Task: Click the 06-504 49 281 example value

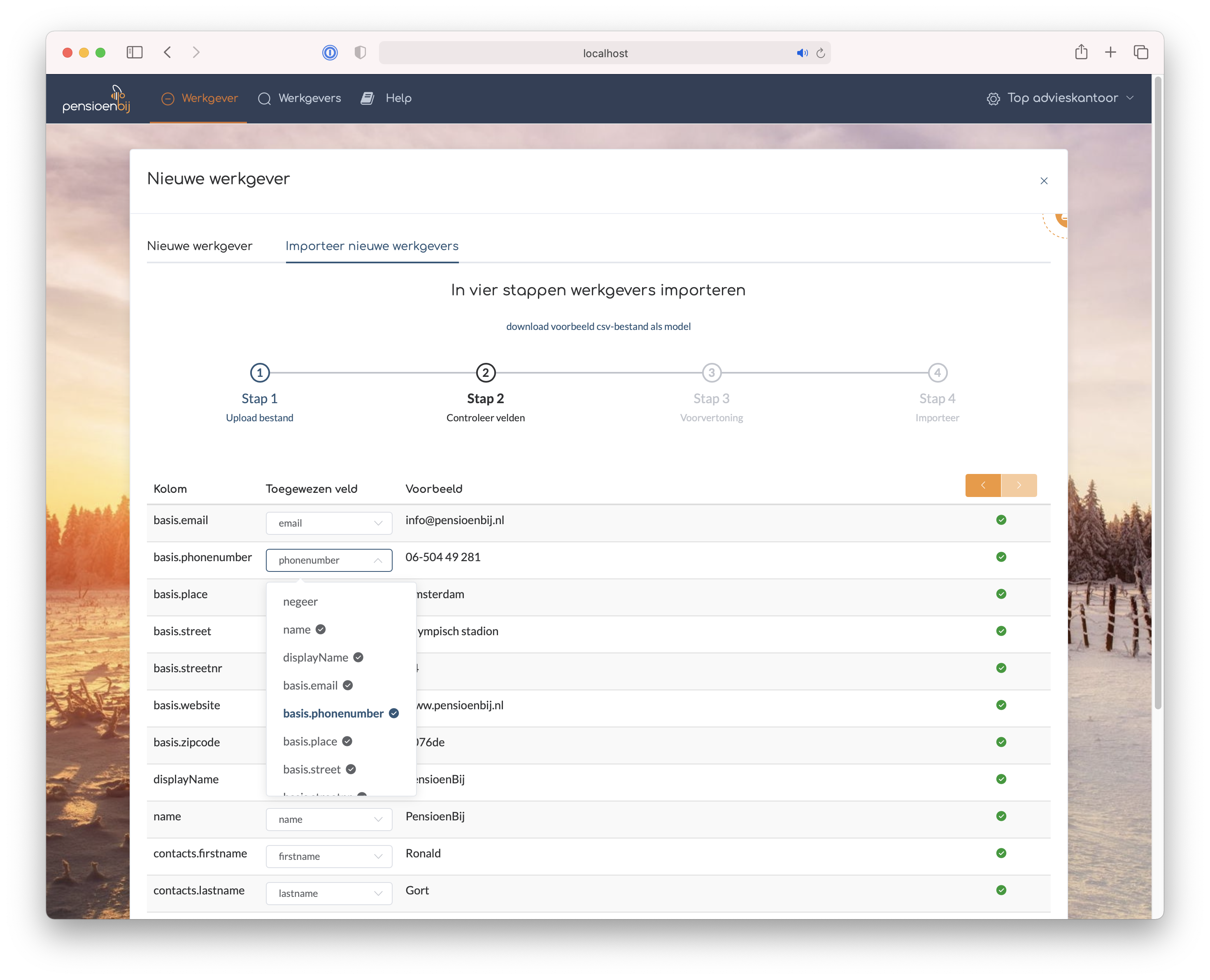Action: tap(443, 557)
